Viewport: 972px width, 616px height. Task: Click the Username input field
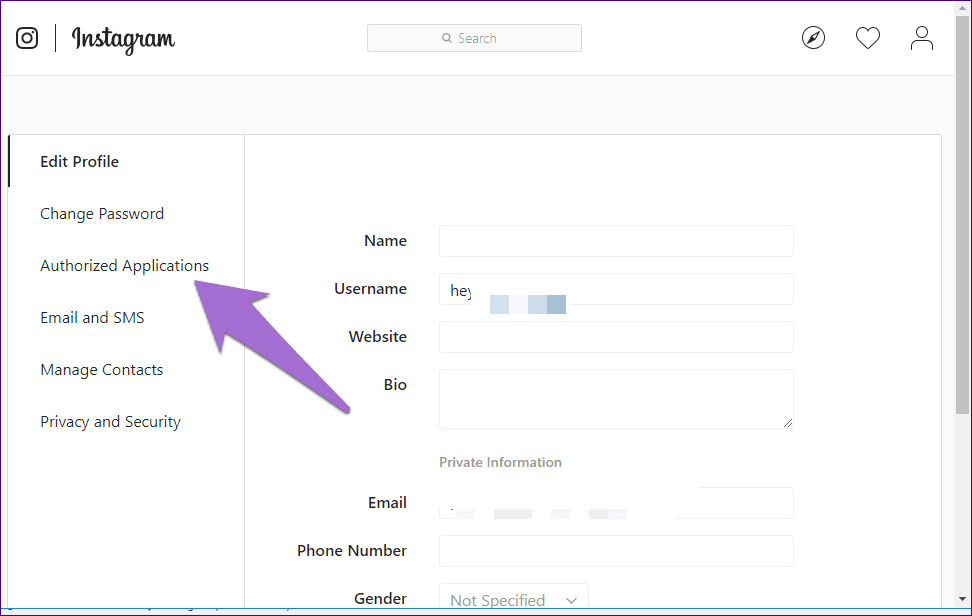click(616, 289)
